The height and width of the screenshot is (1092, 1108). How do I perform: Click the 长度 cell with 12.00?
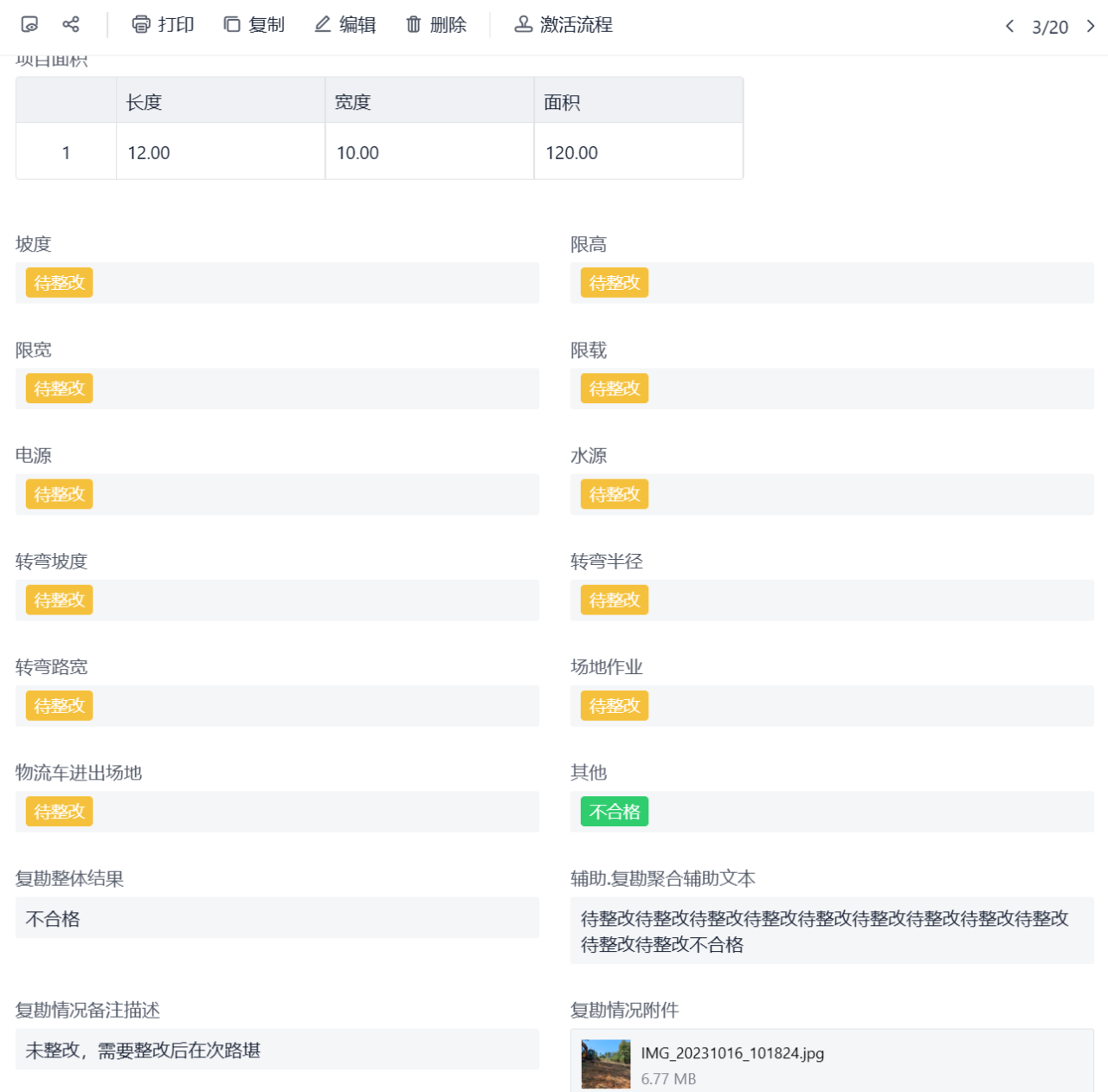click(x=220, y=152)
